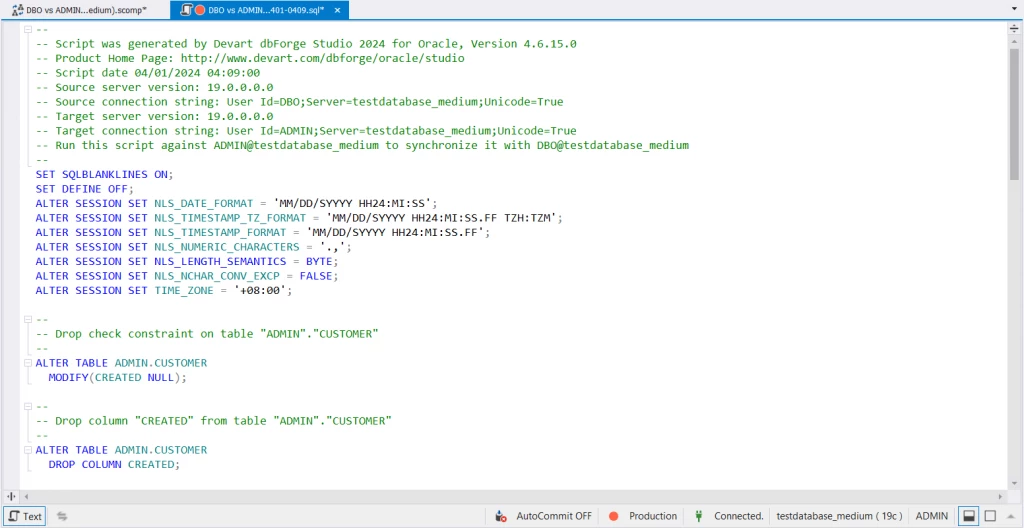Collapse the ALTER TABLE MODIFY statement block
The height and width of the screenshot is (528, 1024).
click(x=27, y=363)
